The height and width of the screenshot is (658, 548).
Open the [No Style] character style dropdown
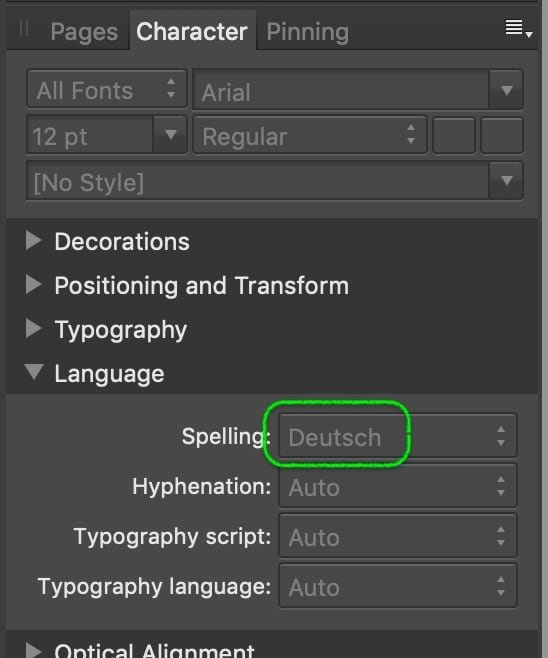point(274,181)
